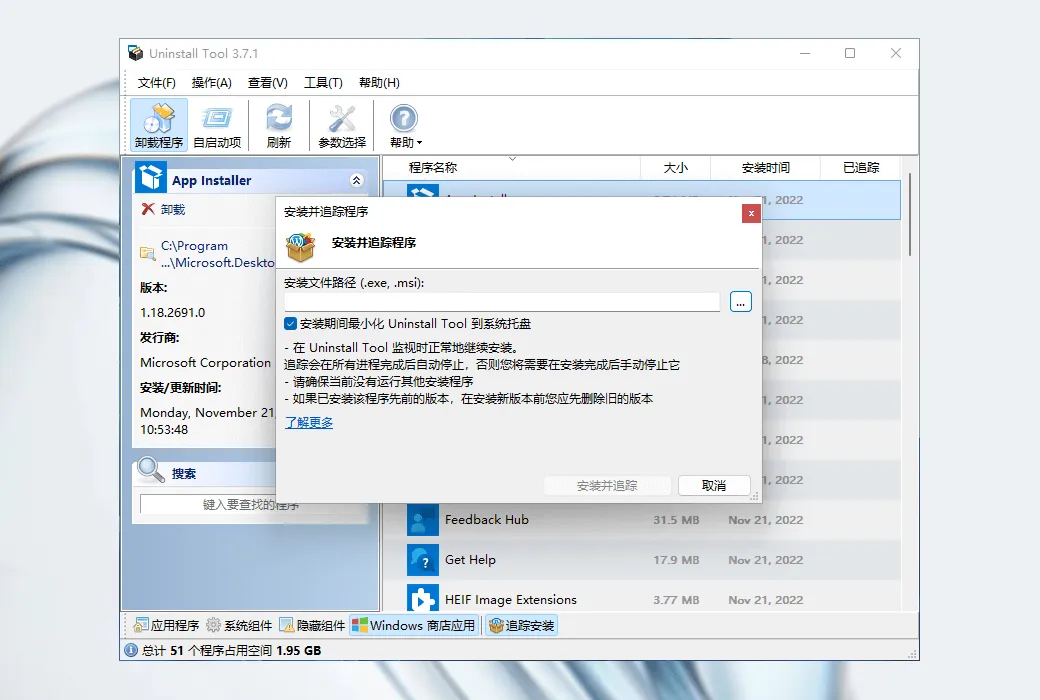
Task: Click the folder icon beside program path
Action: tap(147, 253)
